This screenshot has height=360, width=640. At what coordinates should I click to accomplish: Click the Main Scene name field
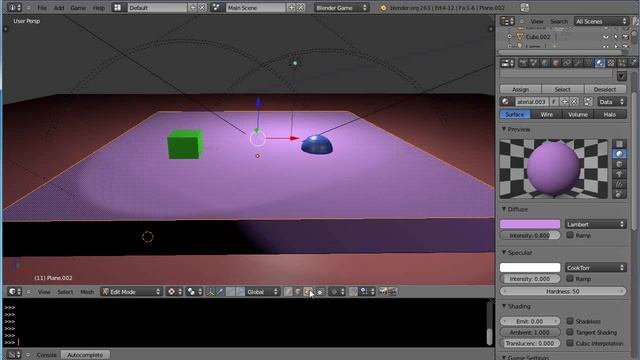pos(256,8)
